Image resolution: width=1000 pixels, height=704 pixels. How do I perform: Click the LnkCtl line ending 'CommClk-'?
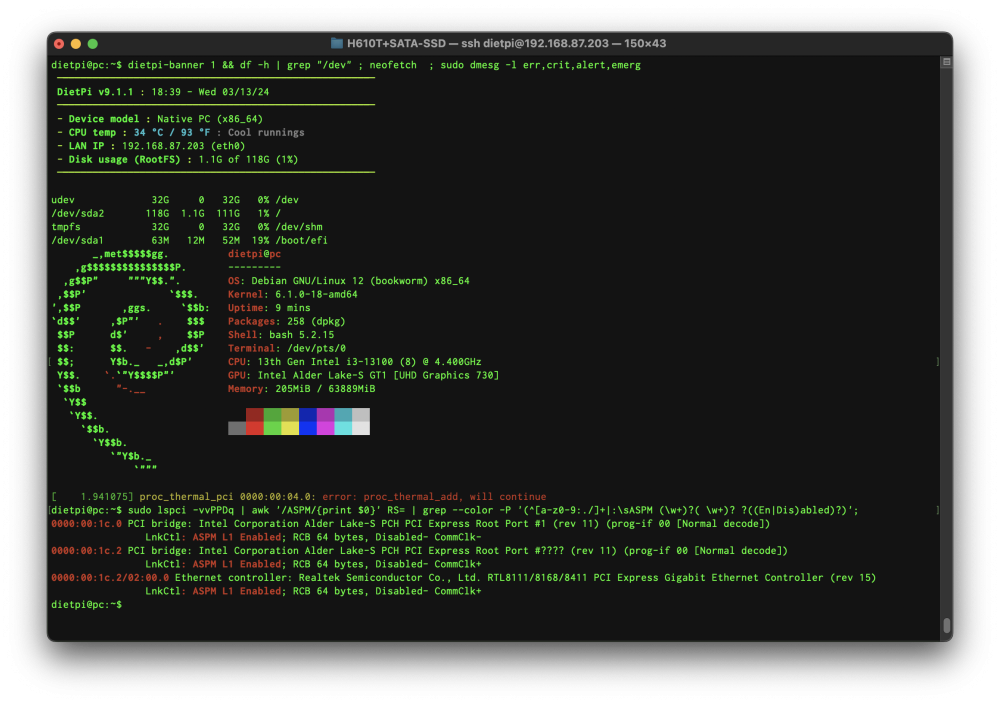(313, 537)
